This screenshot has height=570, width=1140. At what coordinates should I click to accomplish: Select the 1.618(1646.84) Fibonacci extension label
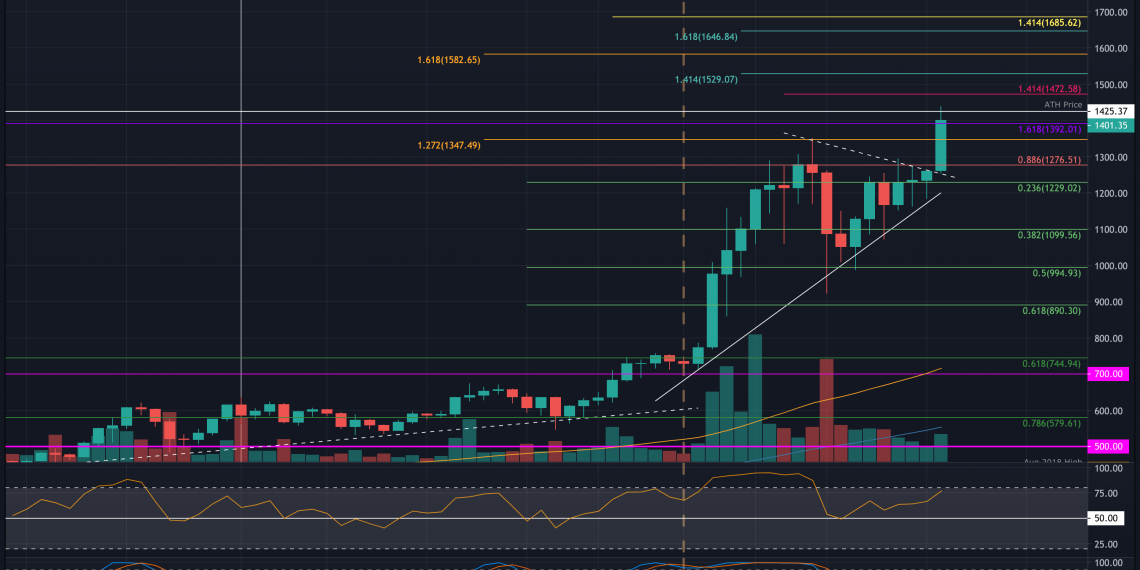click(x=705, y=37)
